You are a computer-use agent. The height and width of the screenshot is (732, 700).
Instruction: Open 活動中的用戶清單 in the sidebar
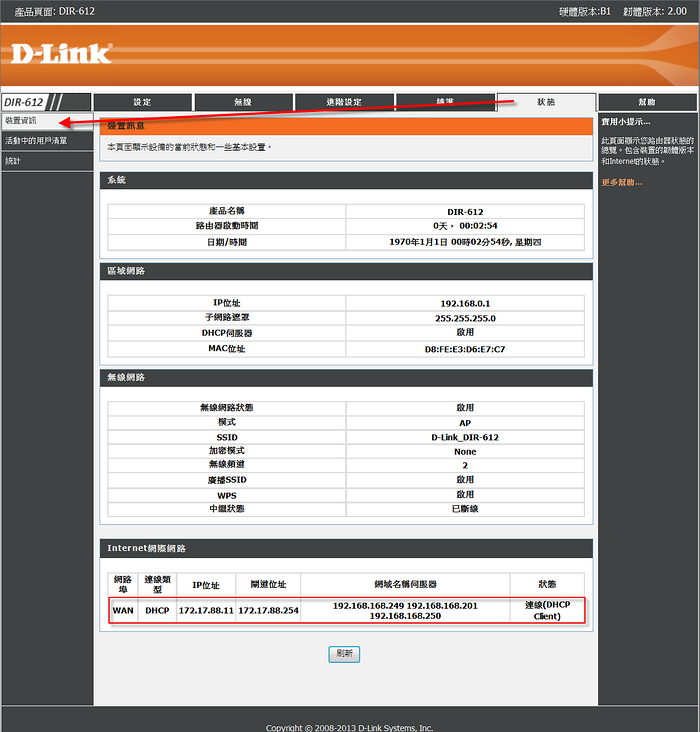coord(36,141)
